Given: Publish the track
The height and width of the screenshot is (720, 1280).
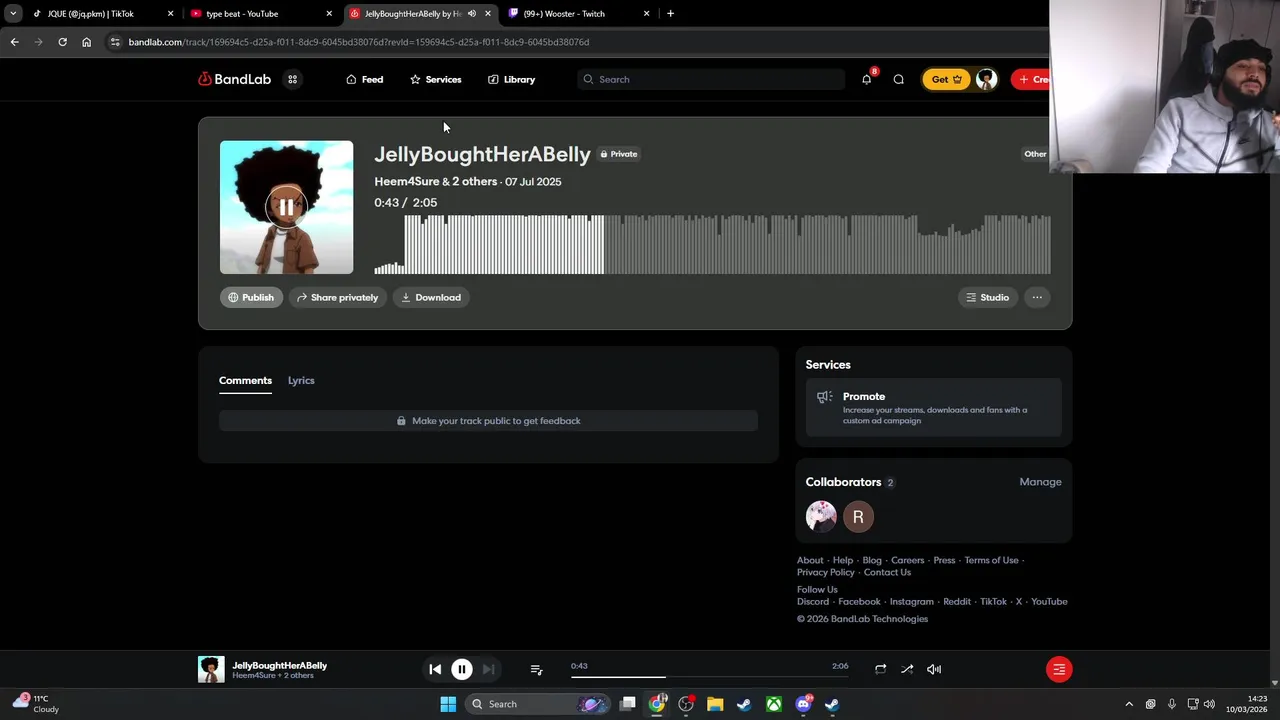Looking at the screenshot, I should [251, 297].
